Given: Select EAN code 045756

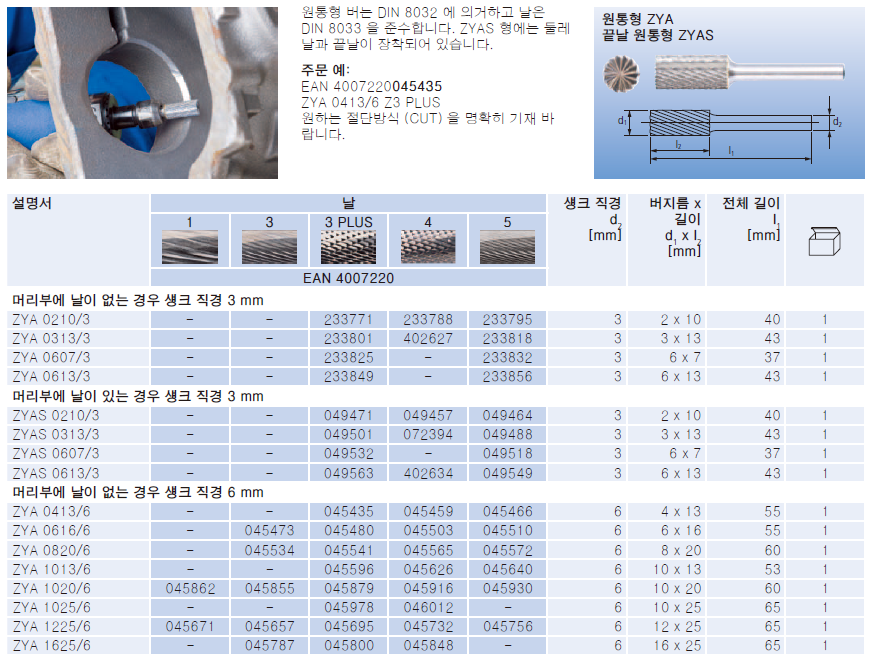Looking at the screenshot, I should click(x=507, y=627).
